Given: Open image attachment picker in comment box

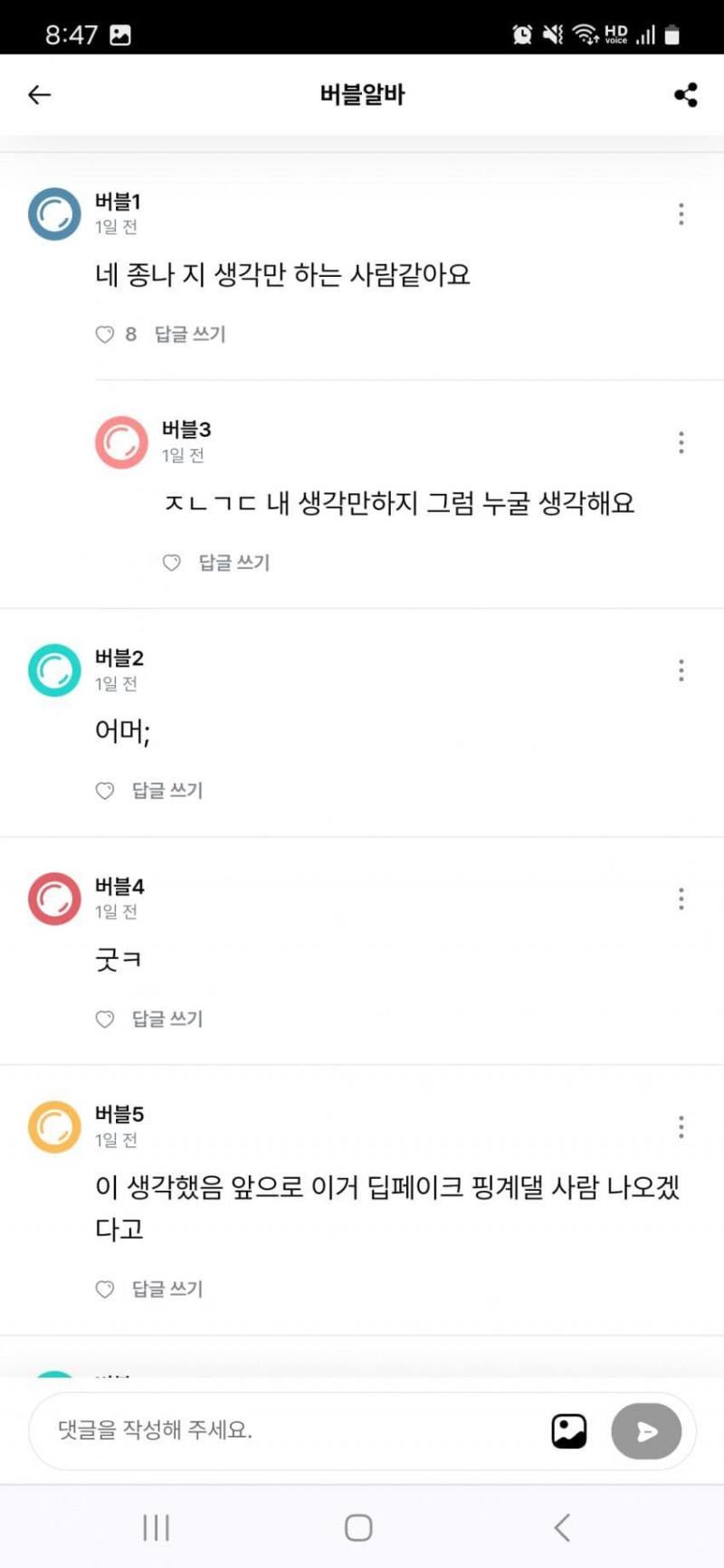Looking at the screenshot, I should 568,1430.
